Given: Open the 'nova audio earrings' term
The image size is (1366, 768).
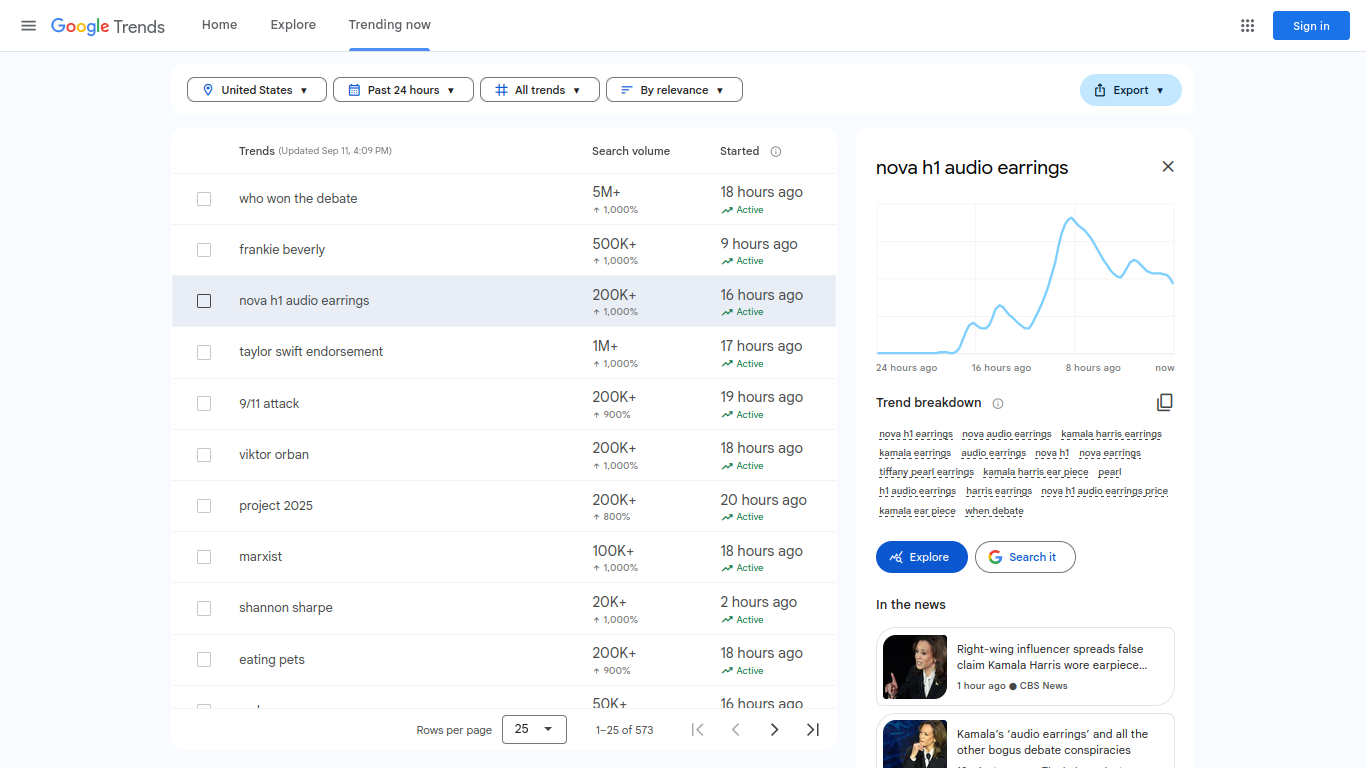Looking at the screenshot, I should (1006, 434).
